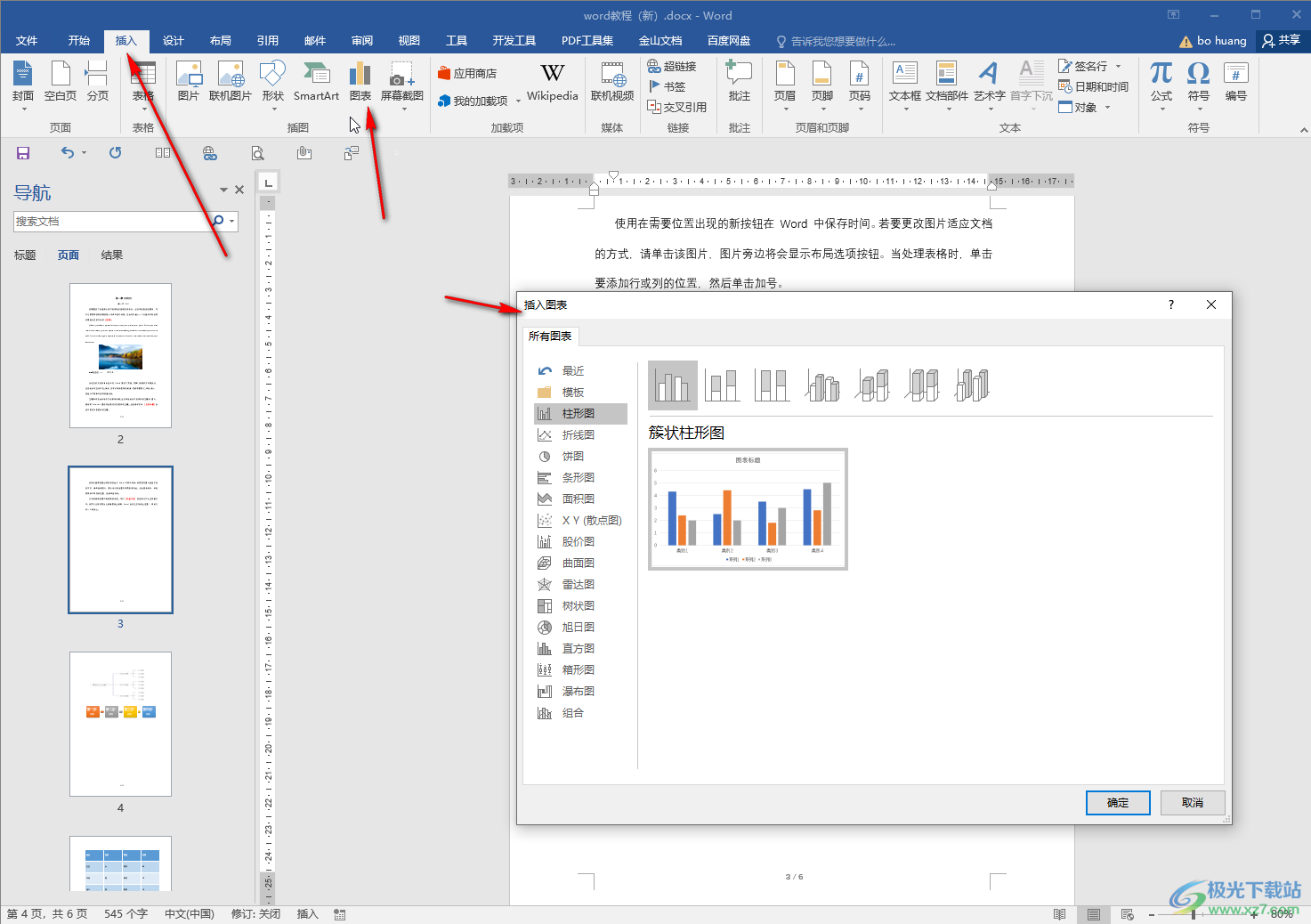Save the document from quick access toolbar
Image resolution: width=1311 pixels, height=924 pixels.
23,153
